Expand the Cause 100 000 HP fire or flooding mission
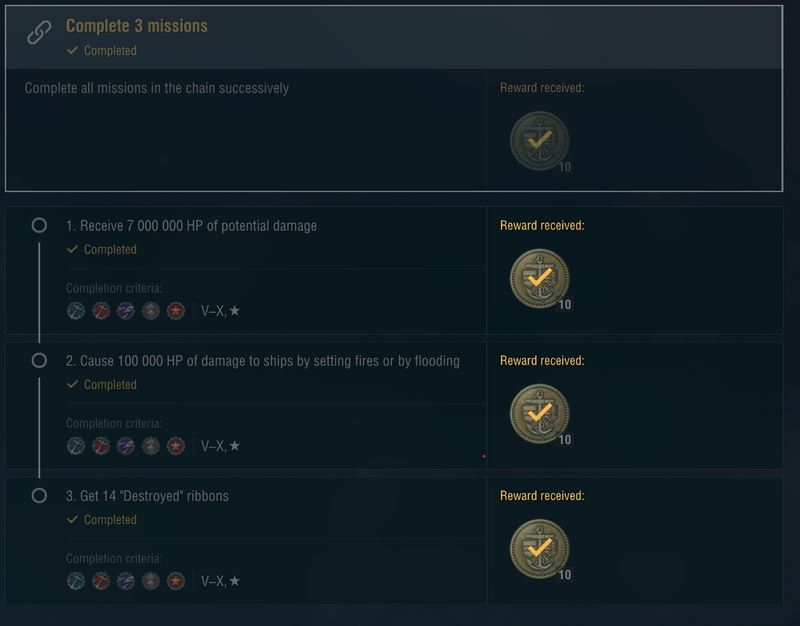This screenshot has height=626, width=800. [x=263, y=361]
